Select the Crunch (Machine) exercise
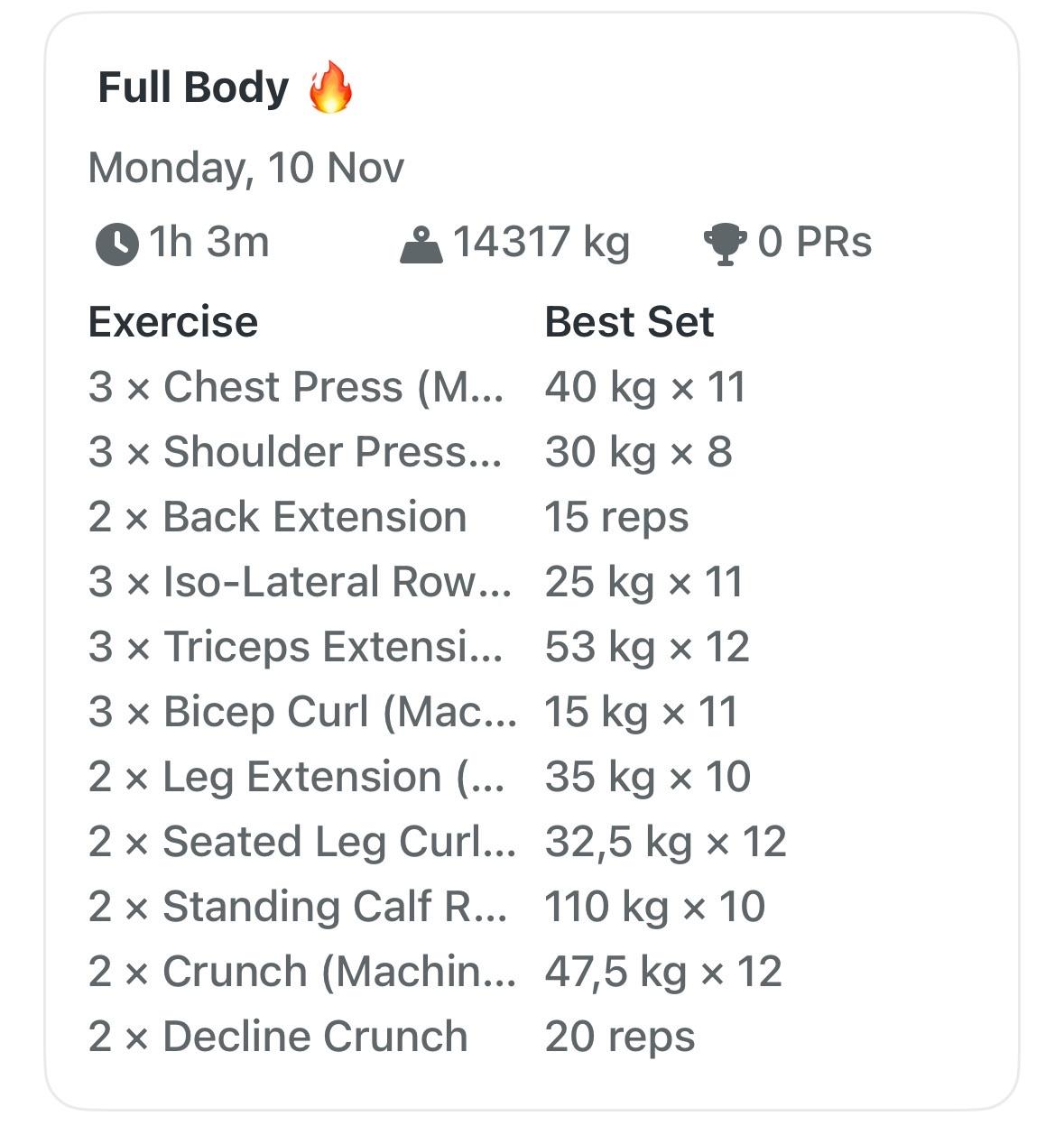The height and width of the screenshot is (1144, 1064). pos(302,972)
